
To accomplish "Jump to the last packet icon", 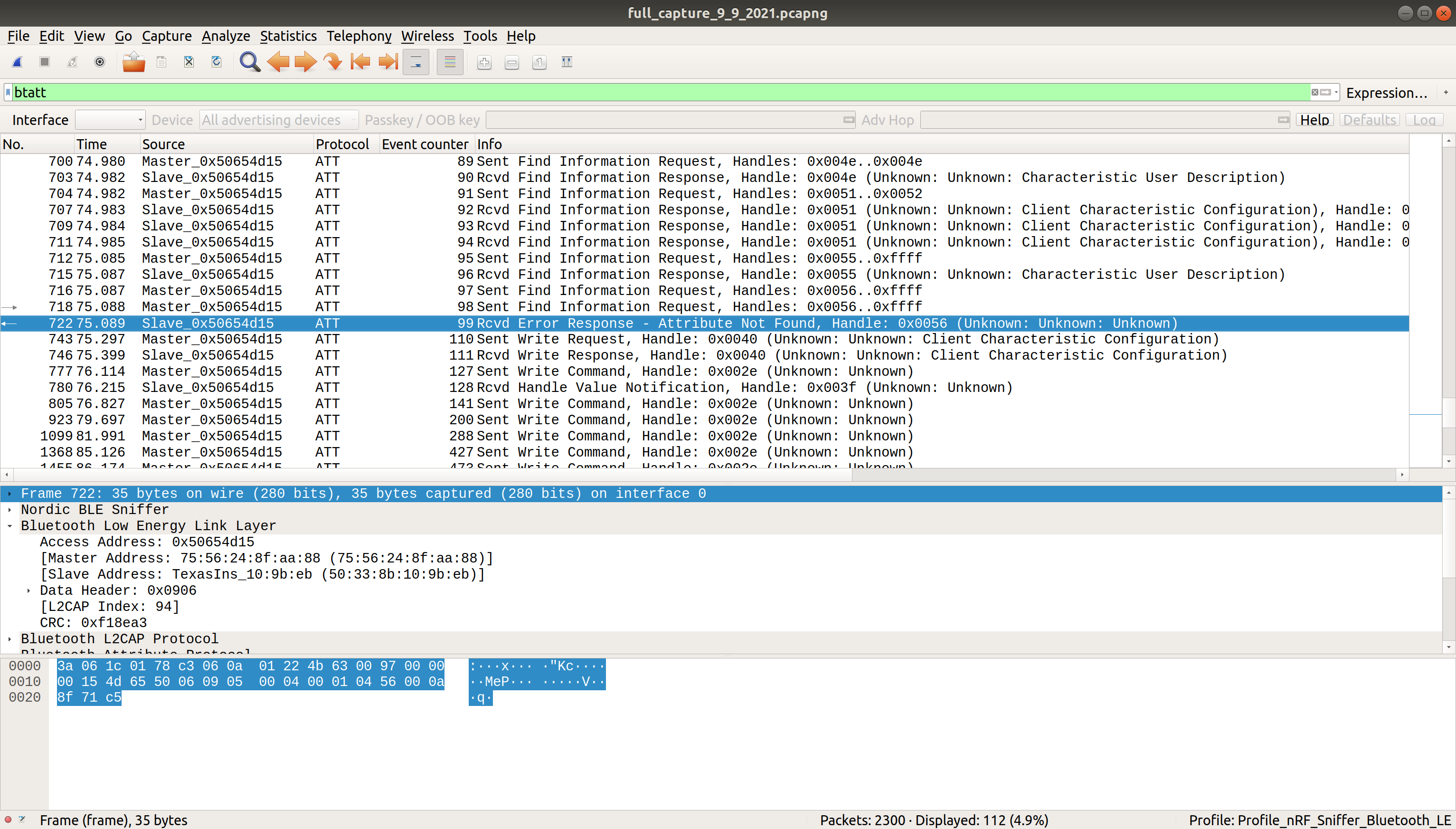I will [388, 62].
